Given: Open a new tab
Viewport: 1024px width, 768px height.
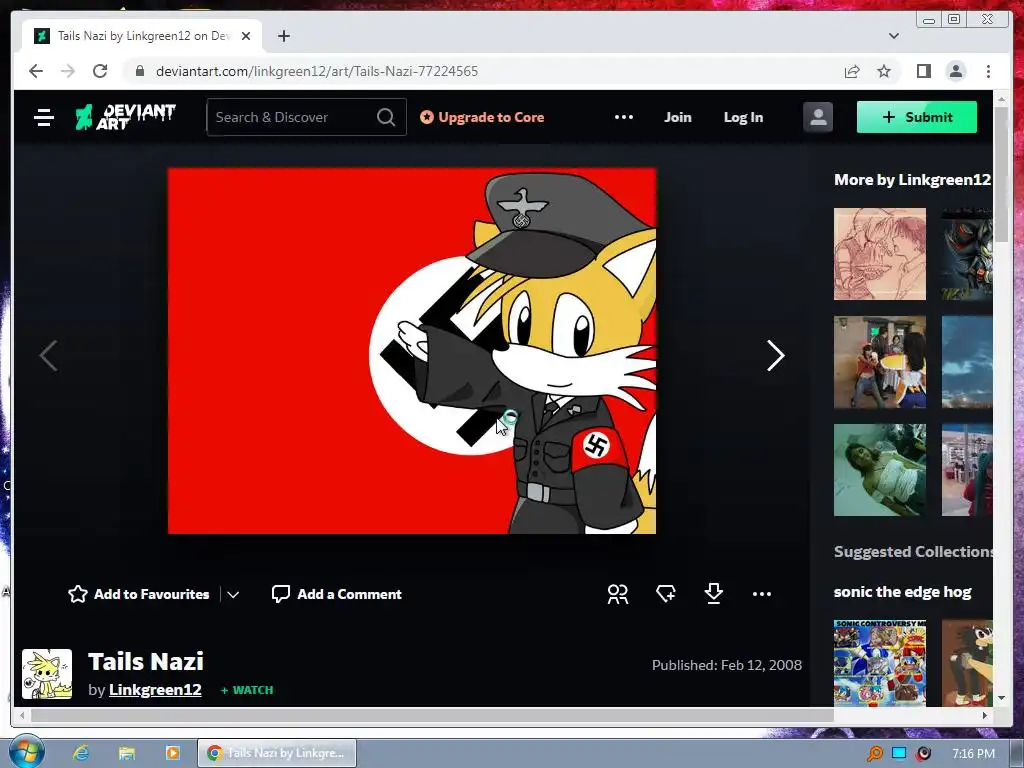Looking at the screenshot, I should 283,36.
